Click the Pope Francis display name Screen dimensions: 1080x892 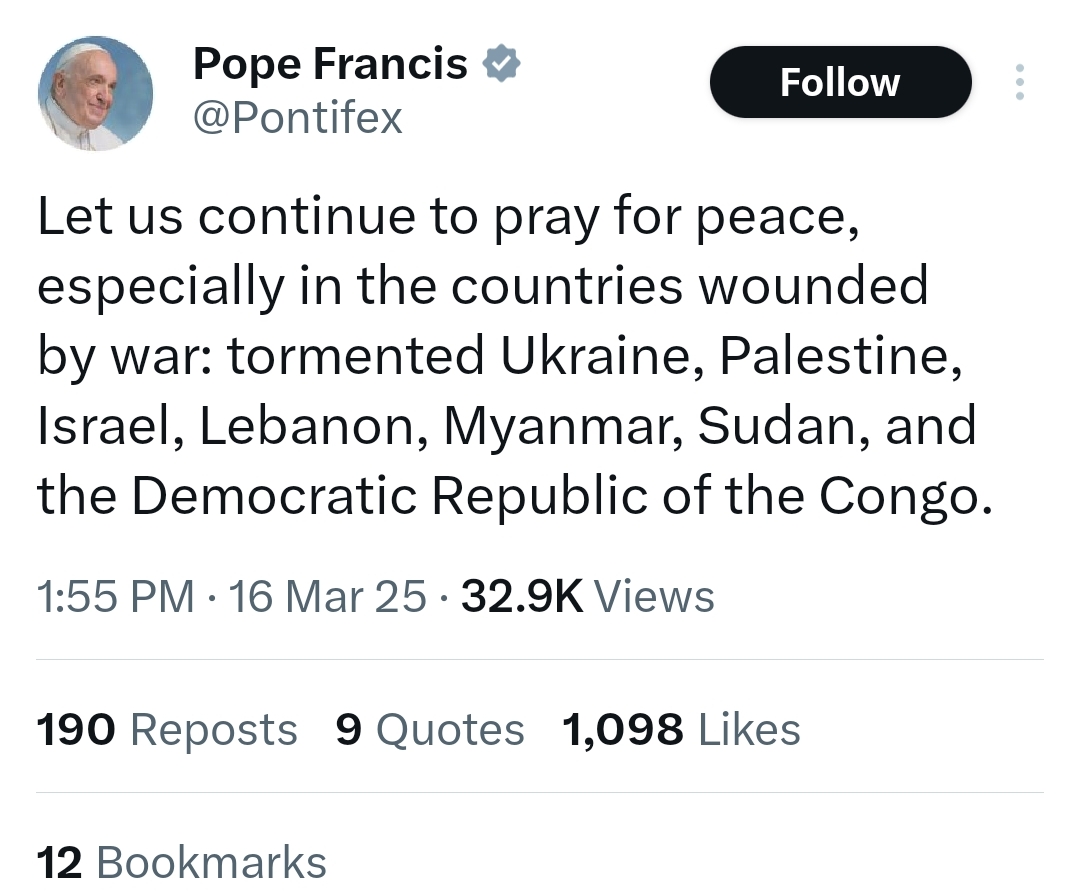click(x=330, y=65)
